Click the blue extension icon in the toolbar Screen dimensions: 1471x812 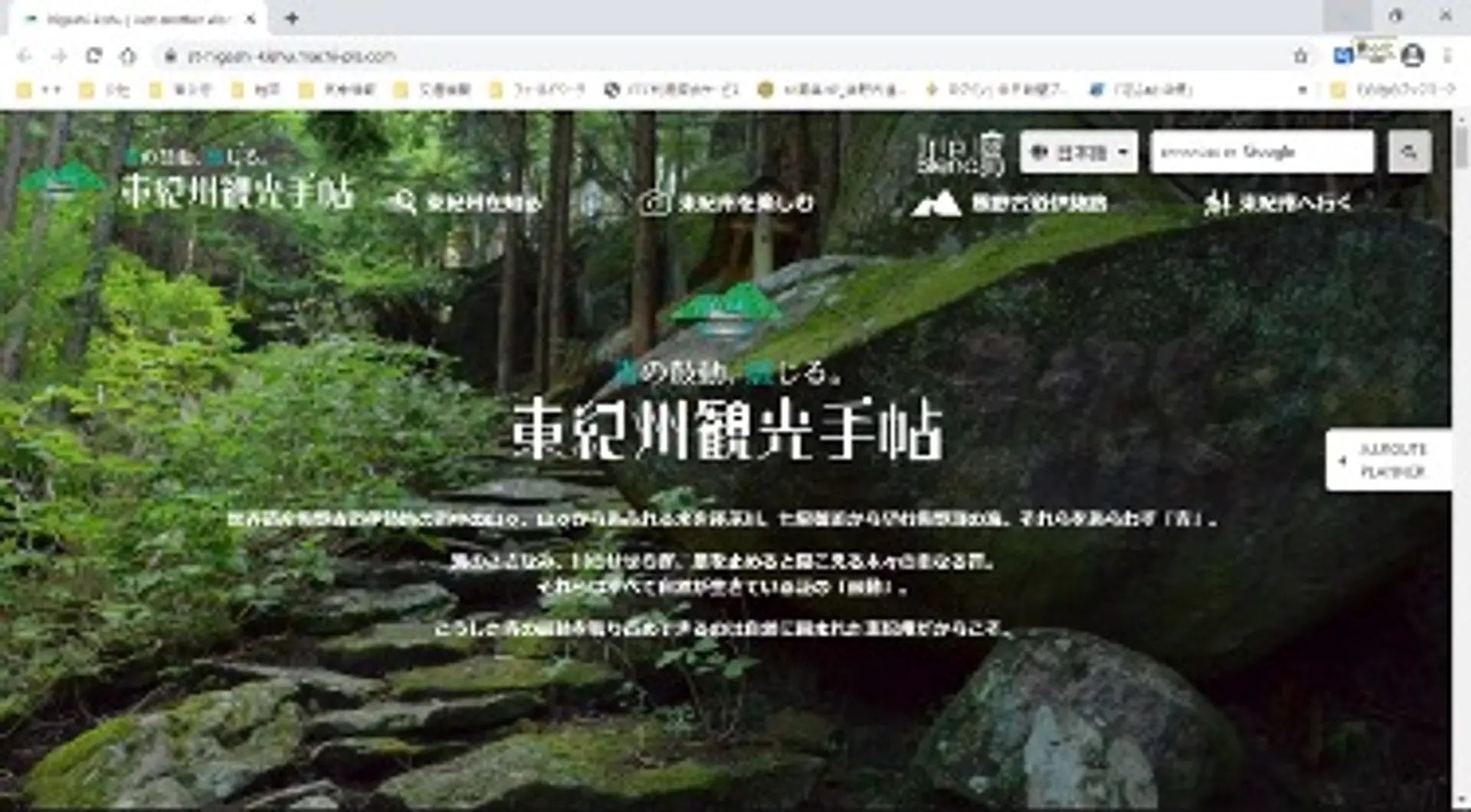[x=1342, y=56]
